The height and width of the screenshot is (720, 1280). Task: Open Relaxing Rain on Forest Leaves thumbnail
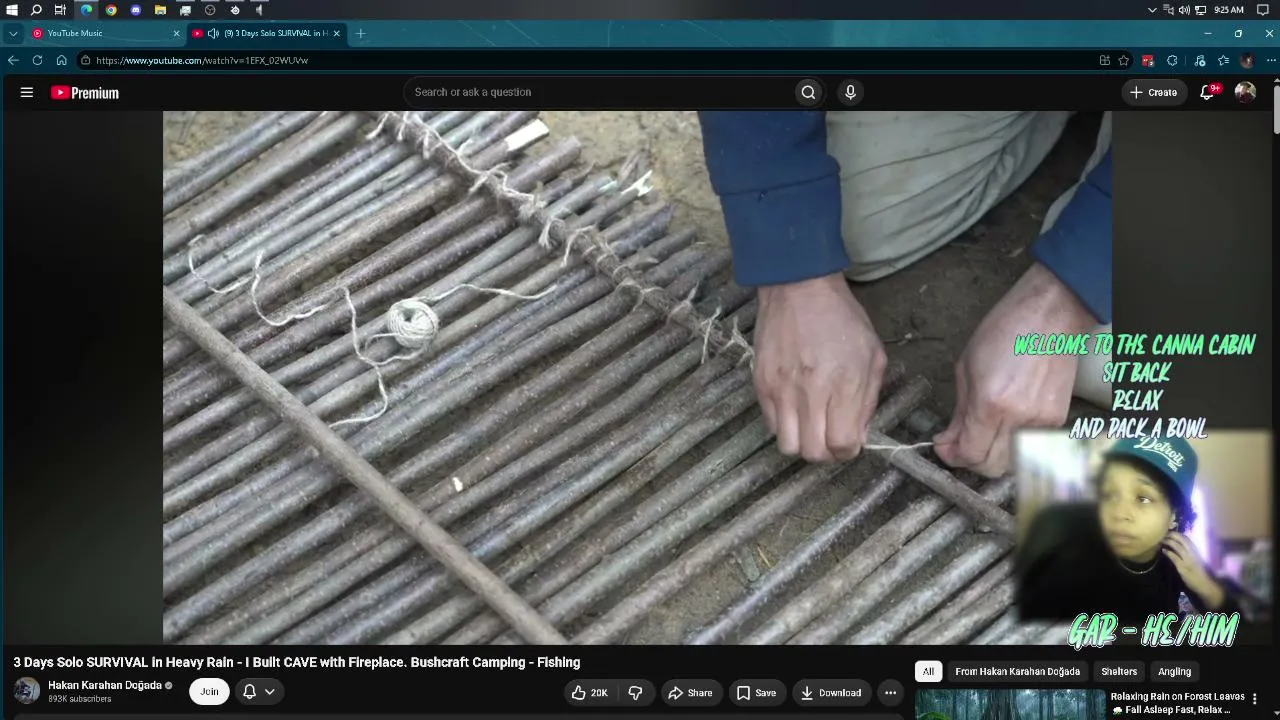click(1010, 705)
